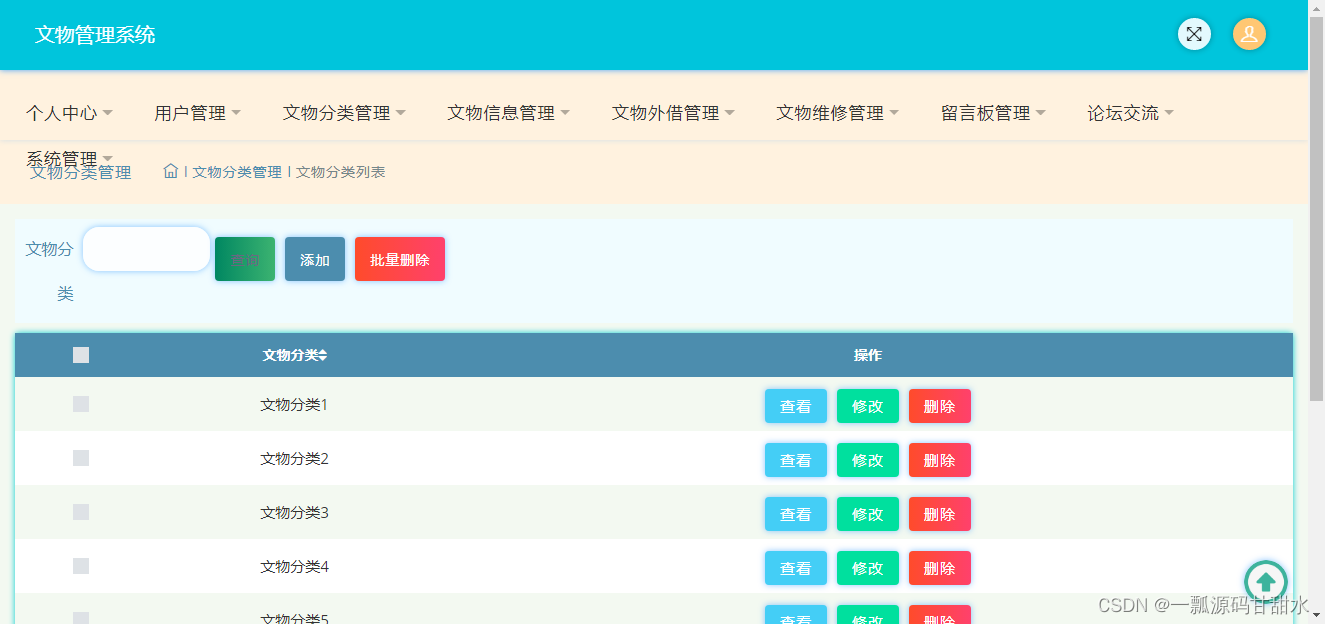1325x624 pixels.
Task: Click the home icon in the breadcrumb
Action: [x=171, y=171]
